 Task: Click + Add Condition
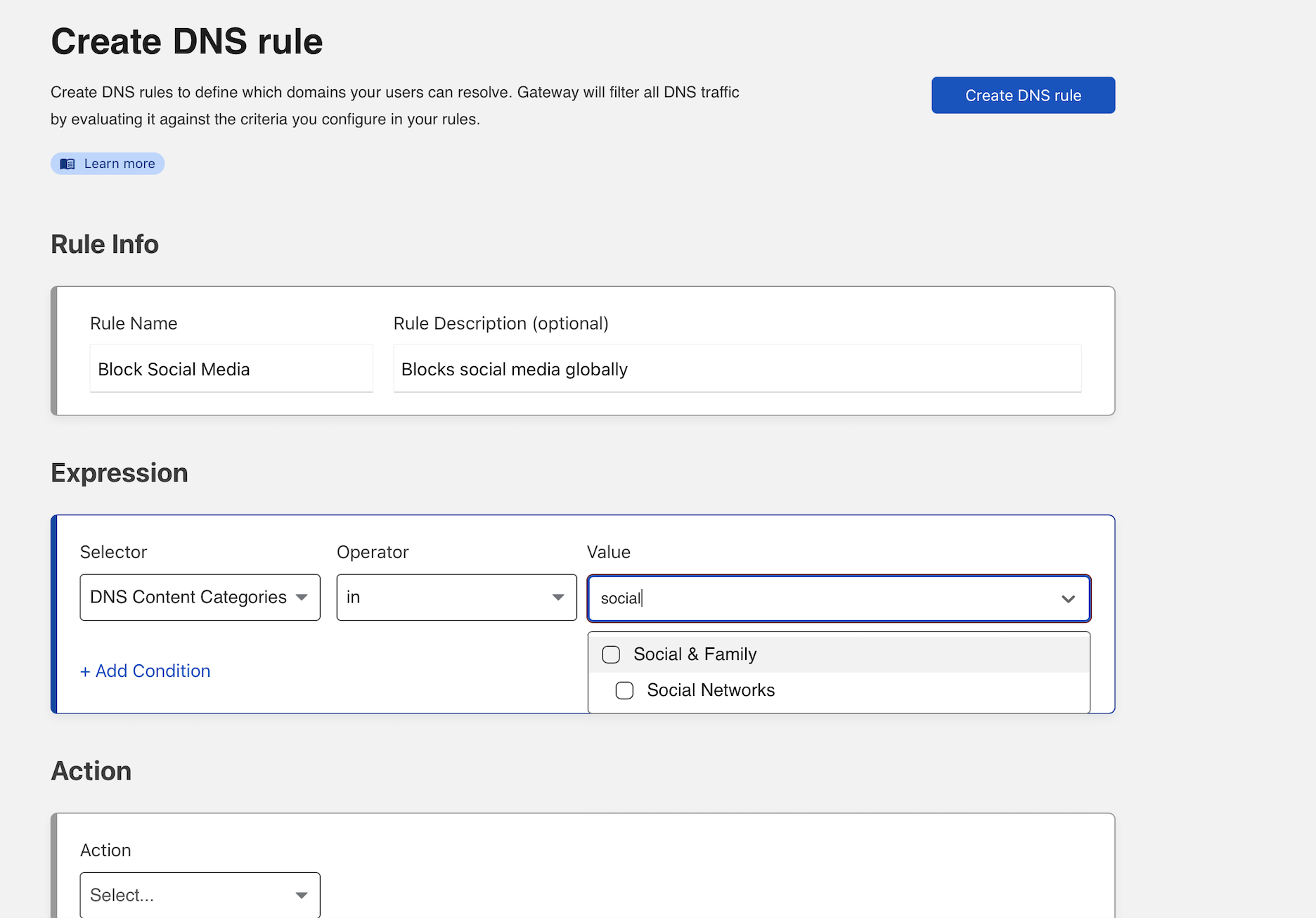(146, 671)
